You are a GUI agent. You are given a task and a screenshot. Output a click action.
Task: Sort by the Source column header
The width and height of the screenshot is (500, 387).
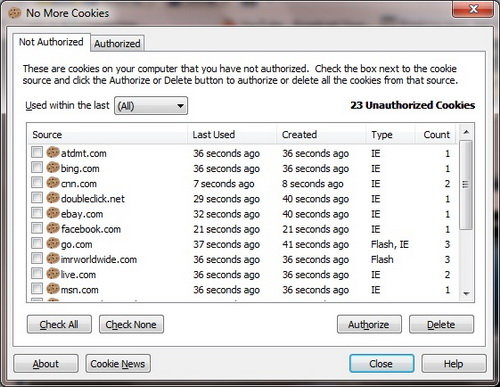tap(107, 135)
